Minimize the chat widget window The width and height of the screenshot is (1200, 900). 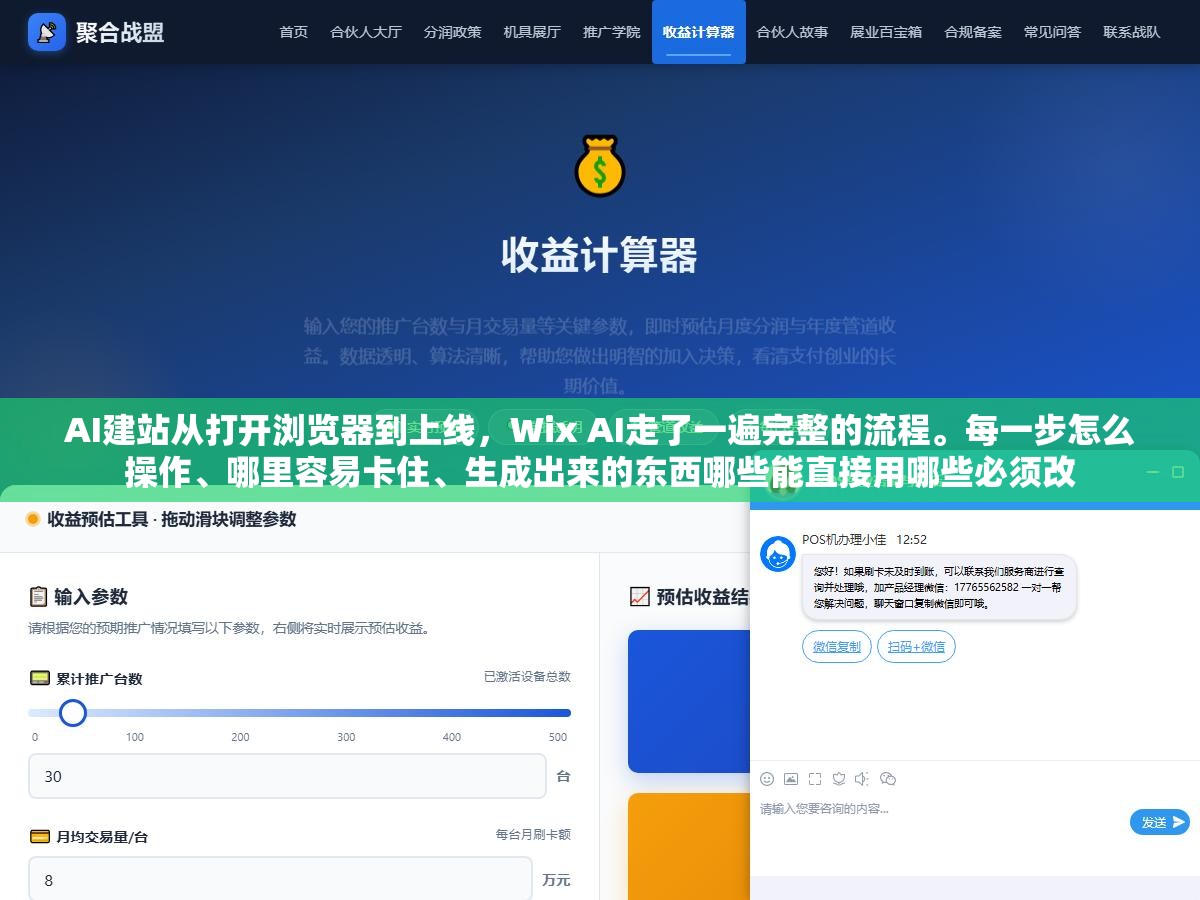[1154, 472]
